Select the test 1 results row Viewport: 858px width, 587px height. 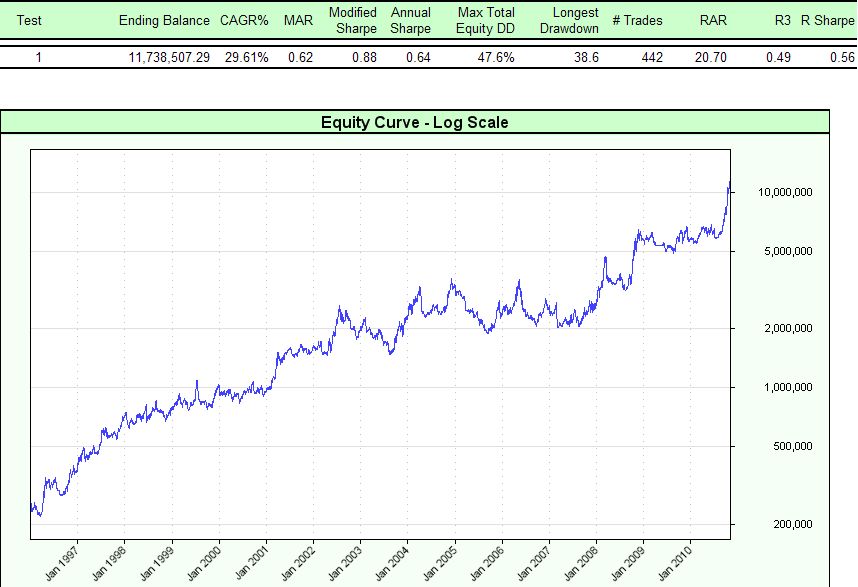(400, 57)
